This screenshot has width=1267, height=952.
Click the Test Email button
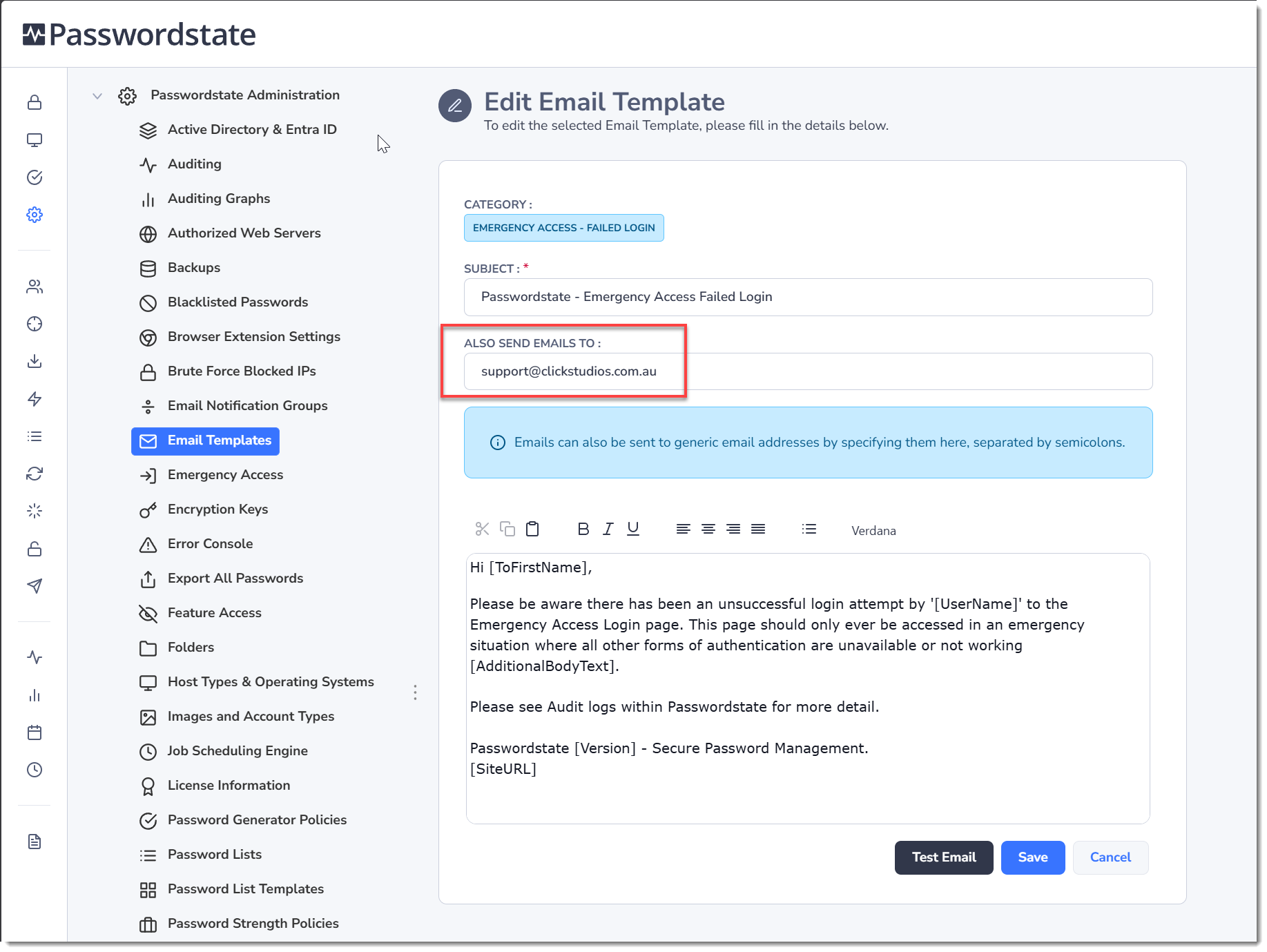pos(943,857)
